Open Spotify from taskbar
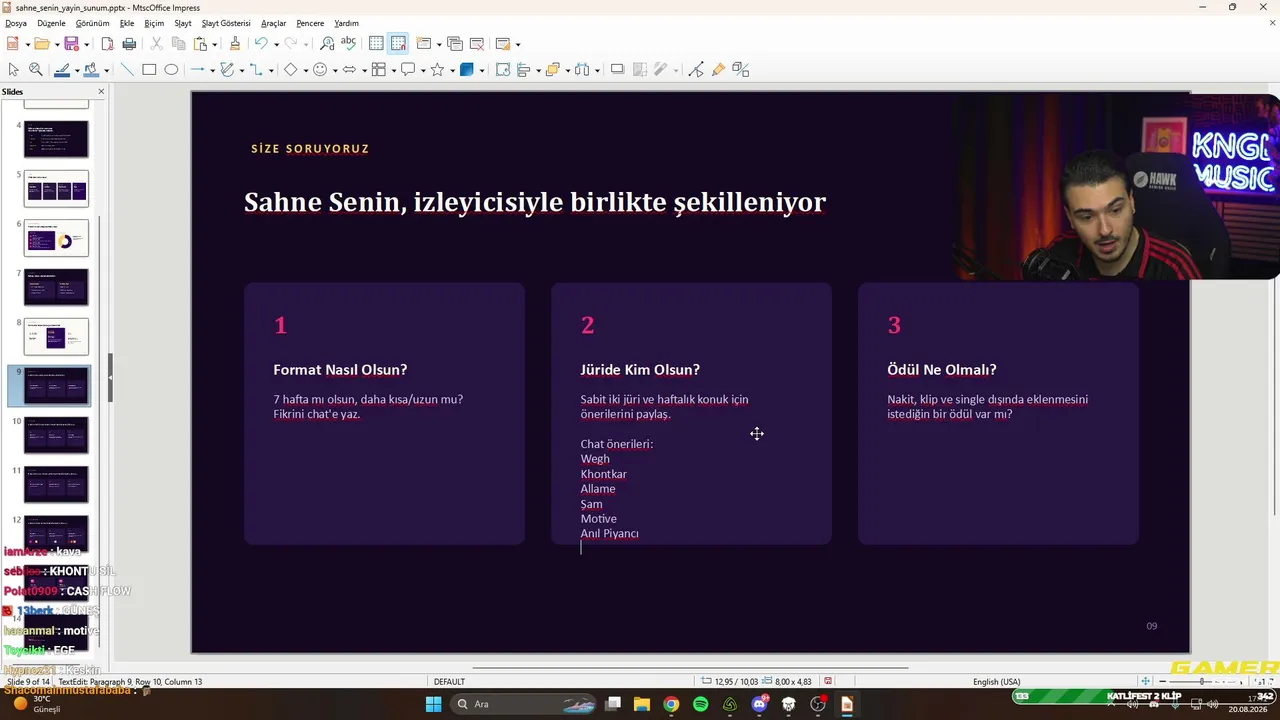Screen dimensions: 1280x720 click(x=700, y=704)
